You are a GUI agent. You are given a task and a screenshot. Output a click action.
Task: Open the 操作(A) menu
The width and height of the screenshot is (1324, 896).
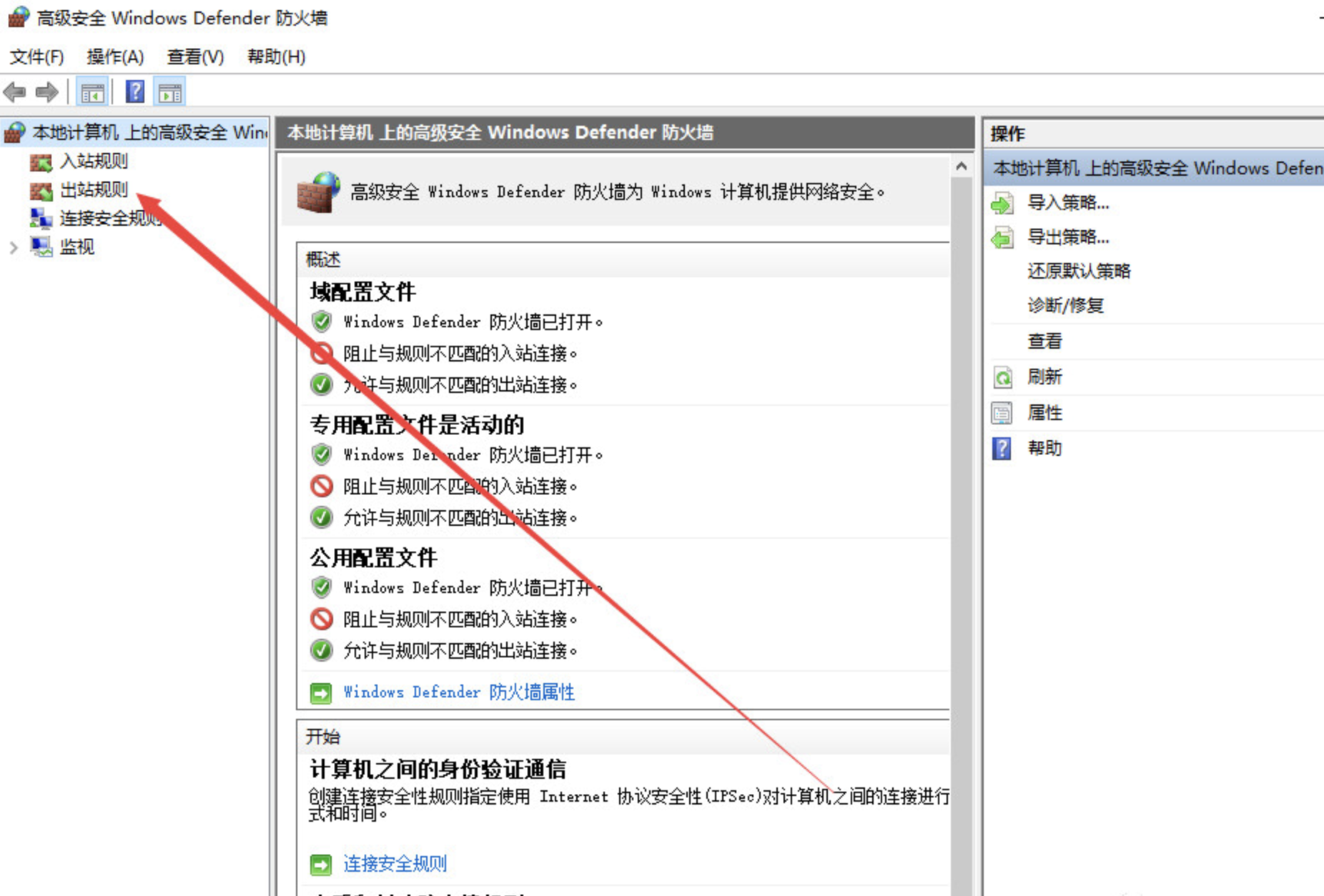tap(115, 56)
